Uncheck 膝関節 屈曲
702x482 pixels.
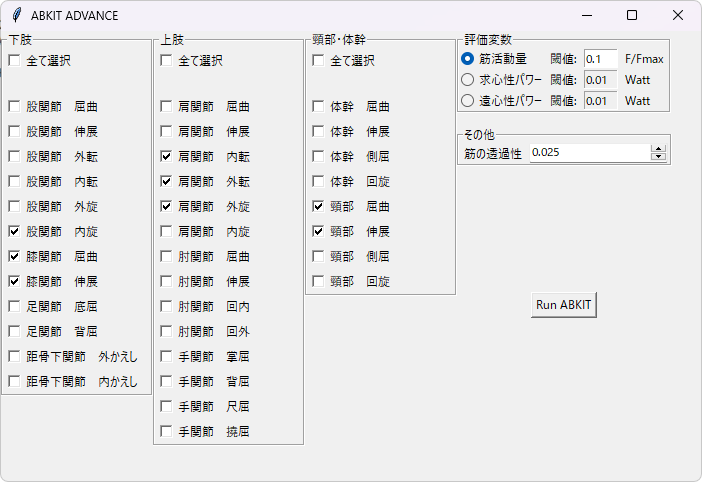click(x=14, y=256)
